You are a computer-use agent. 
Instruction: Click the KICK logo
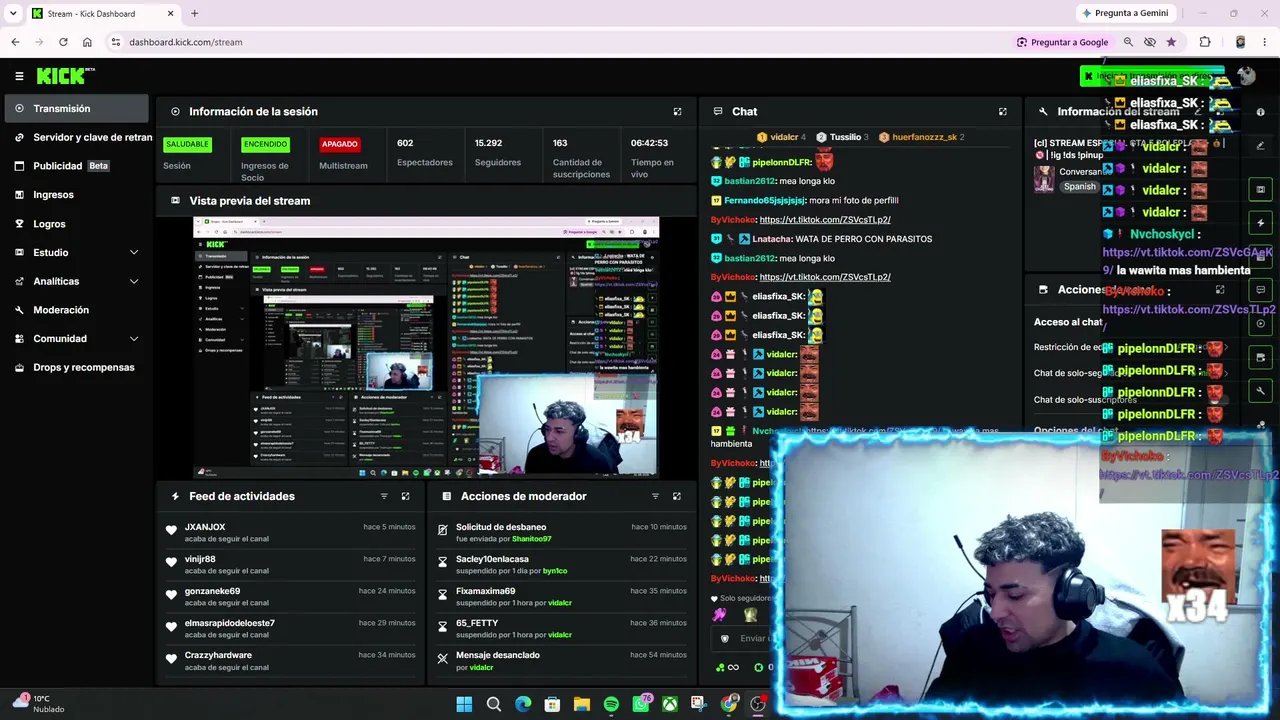coord(65,76)
